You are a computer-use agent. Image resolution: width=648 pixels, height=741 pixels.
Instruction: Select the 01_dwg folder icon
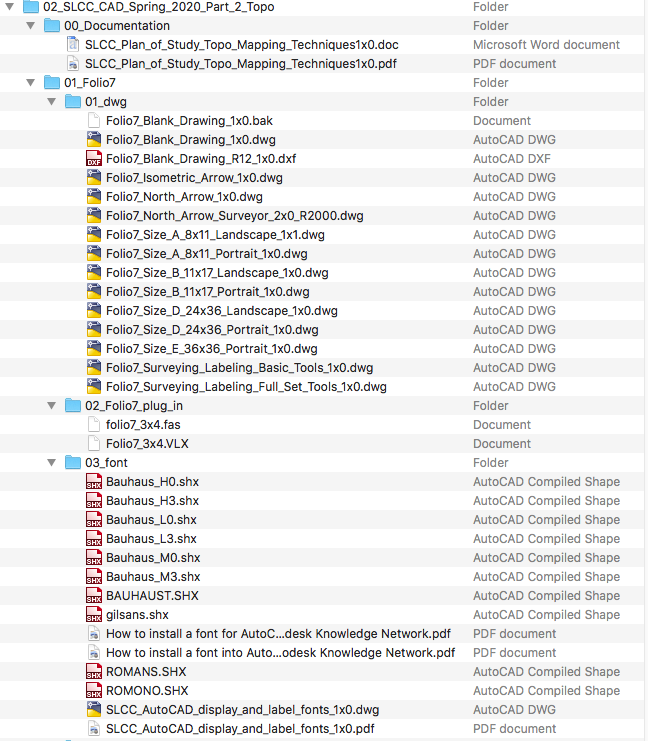pos(73,102)
